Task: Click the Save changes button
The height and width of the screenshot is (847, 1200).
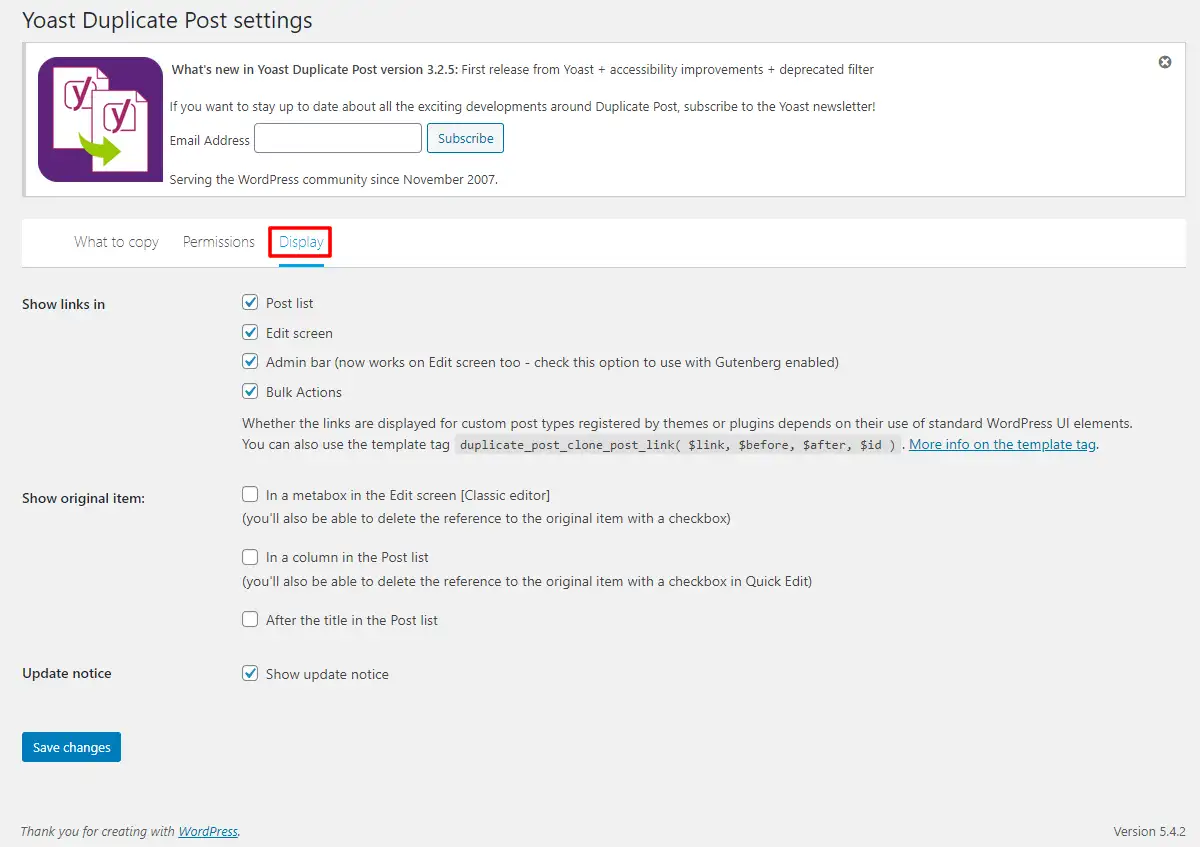Action: (x=71, y=747)
